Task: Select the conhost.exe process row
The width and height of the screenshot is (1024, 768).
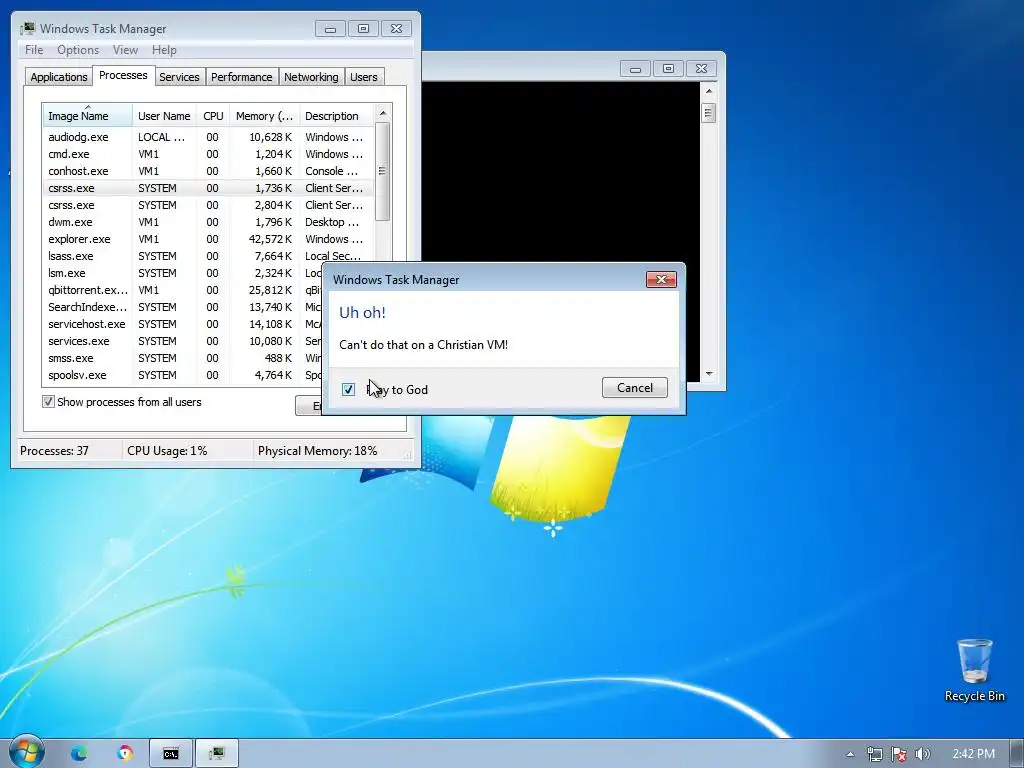Action: pyautogui.click(x=208, y=171)
